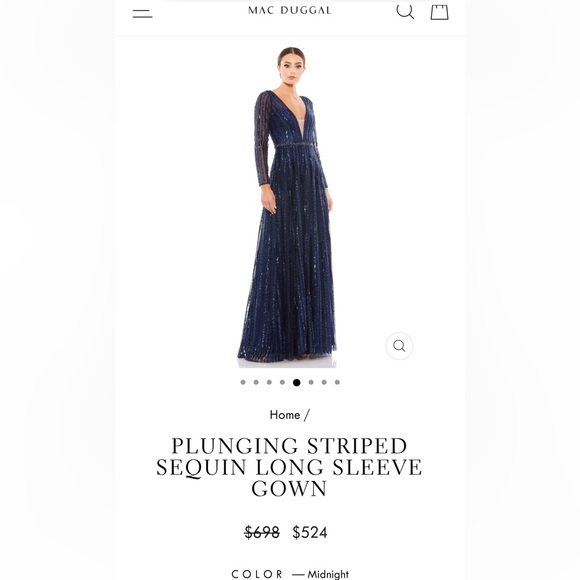Go to the Home breadcrumb link
The width and height of the screenshot is (580, 580).
(285, 415)
